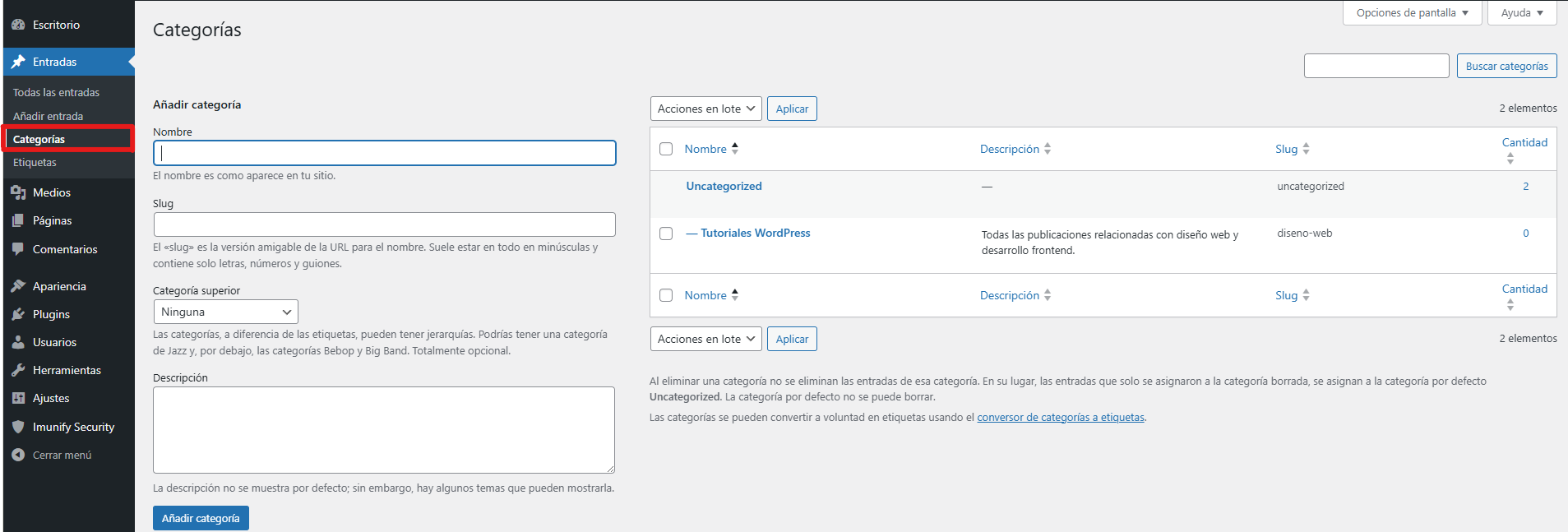This screenshot has width=1568, height=532.
Task: Click the Medios media library icon
Action: pos(18,192)
